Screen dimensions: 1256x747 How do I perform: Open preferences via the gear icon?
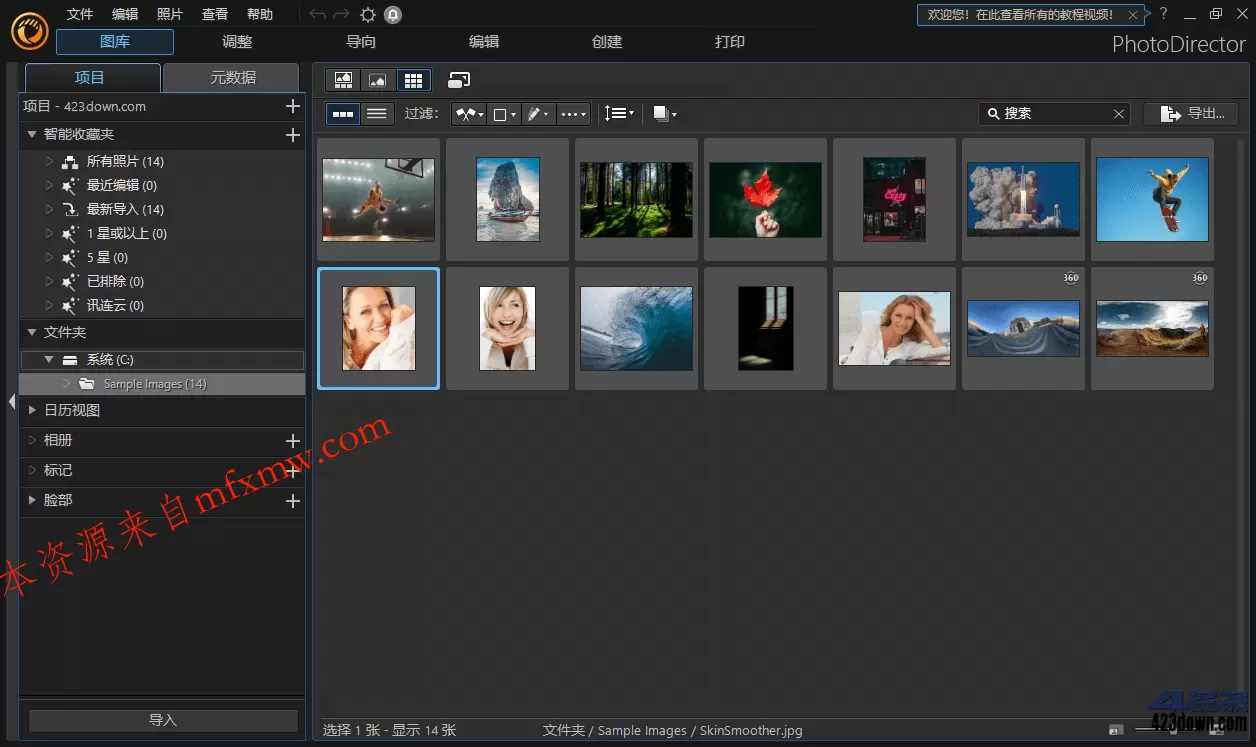pyautogui.click(x=368, y=14)
